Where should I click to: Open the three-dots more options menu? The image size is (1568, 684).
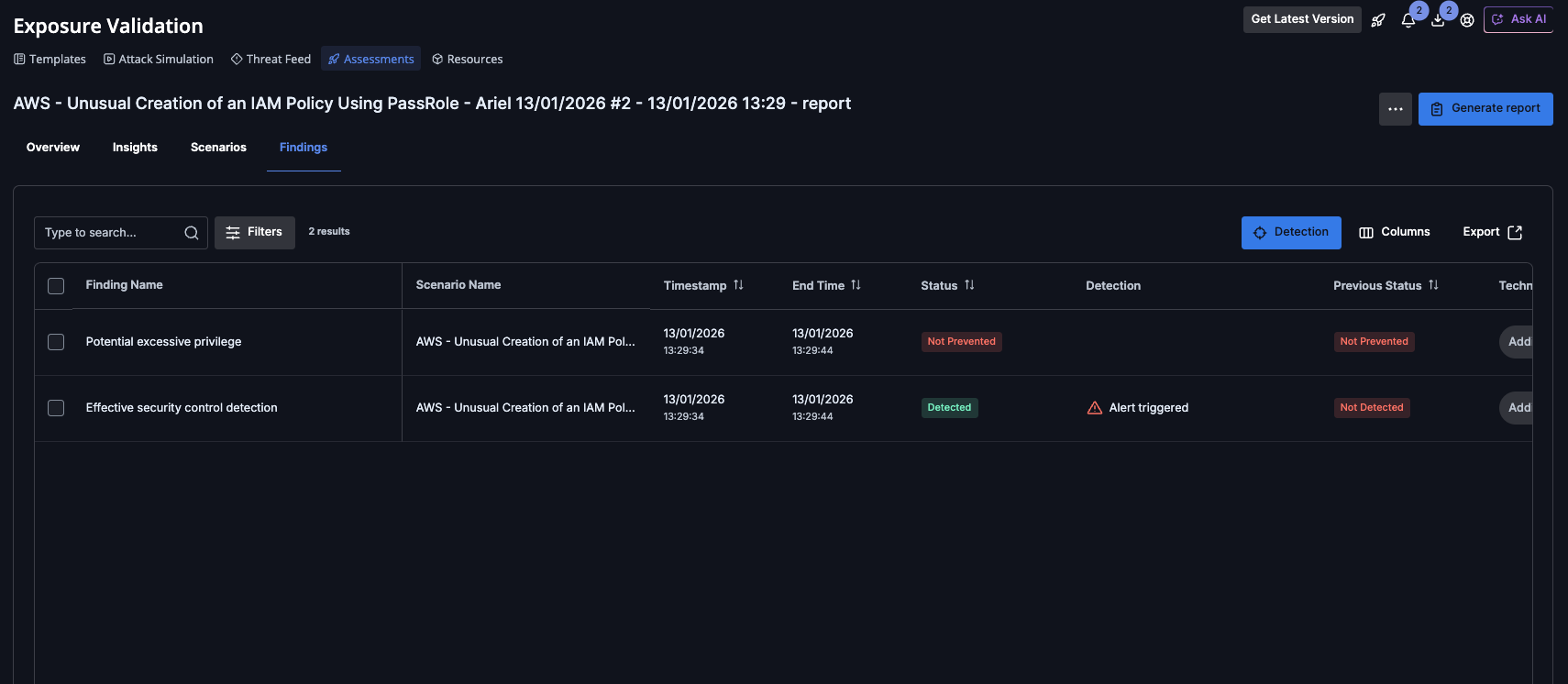[x=1395, y=109]
